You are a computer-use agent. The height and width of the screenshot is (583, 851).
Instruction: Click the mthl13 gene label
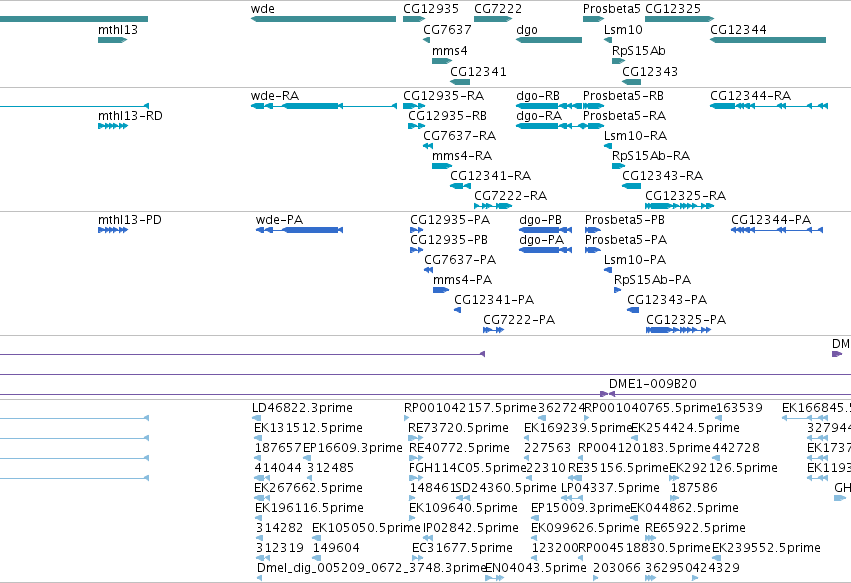tap(118, 30)
